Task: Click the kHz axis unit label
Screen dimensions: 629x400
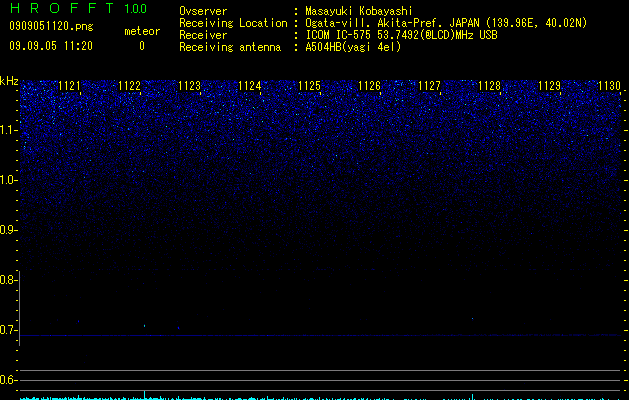Action: [9, 81]
